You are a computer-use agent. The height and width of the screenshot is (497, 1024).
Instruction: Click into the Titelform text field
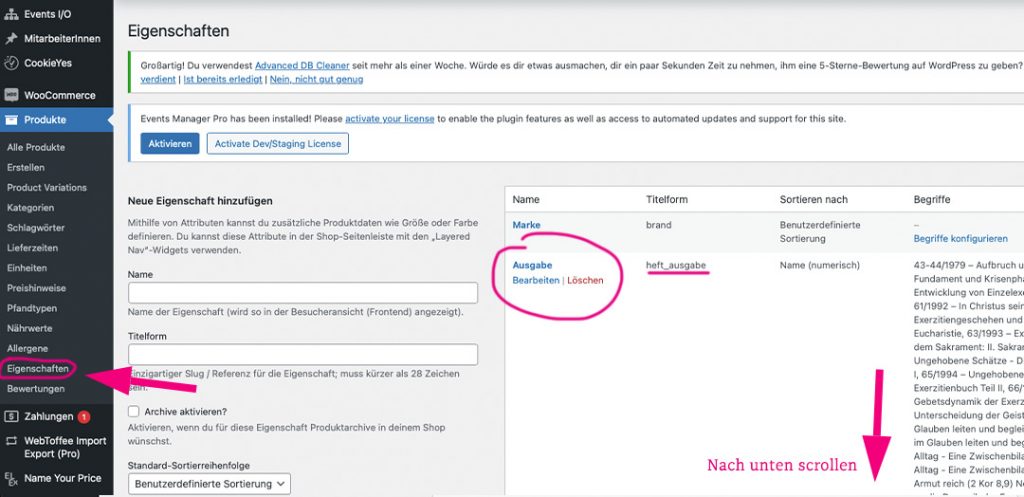tap(302, 355)
